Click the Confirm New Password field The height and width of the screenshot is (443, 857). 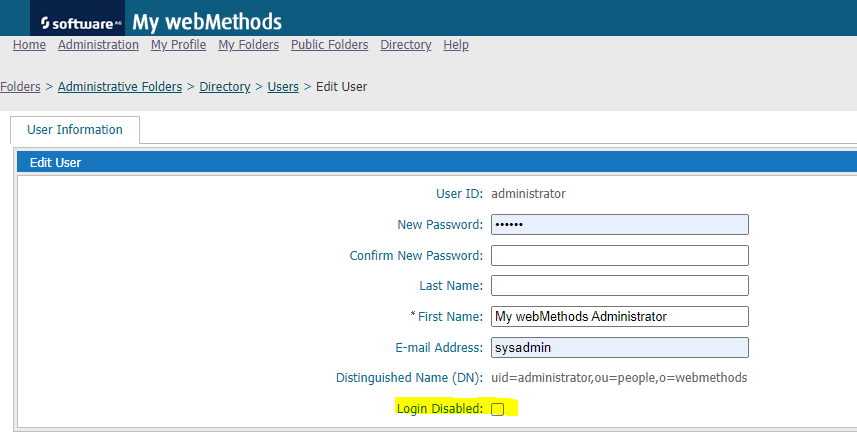pyautogui.click(x=620, y=255)
